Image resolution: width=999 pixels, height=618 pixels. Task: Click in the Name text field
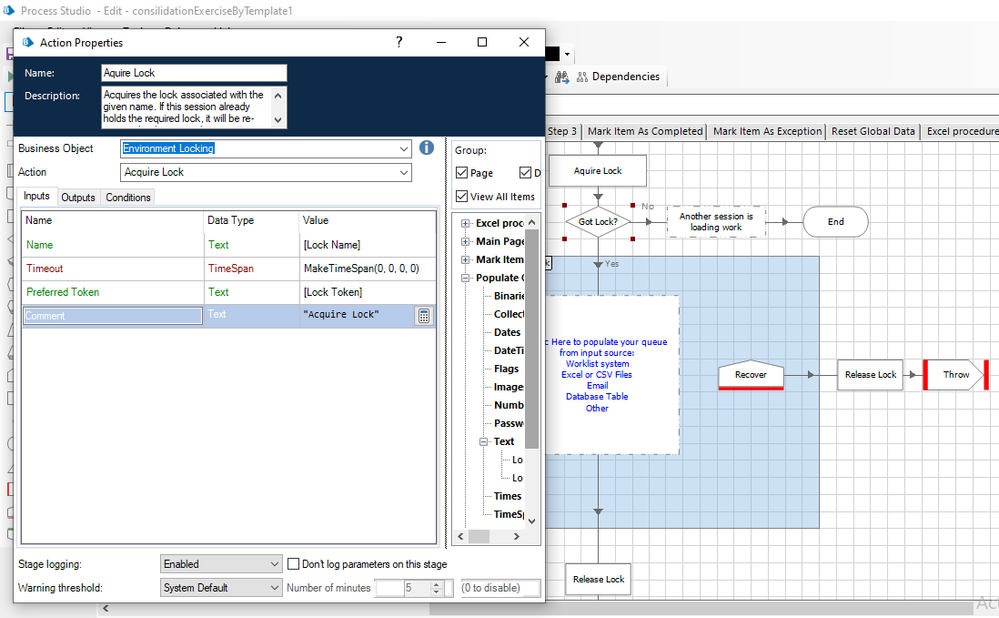pyautogui.click(x=194, y=73)
